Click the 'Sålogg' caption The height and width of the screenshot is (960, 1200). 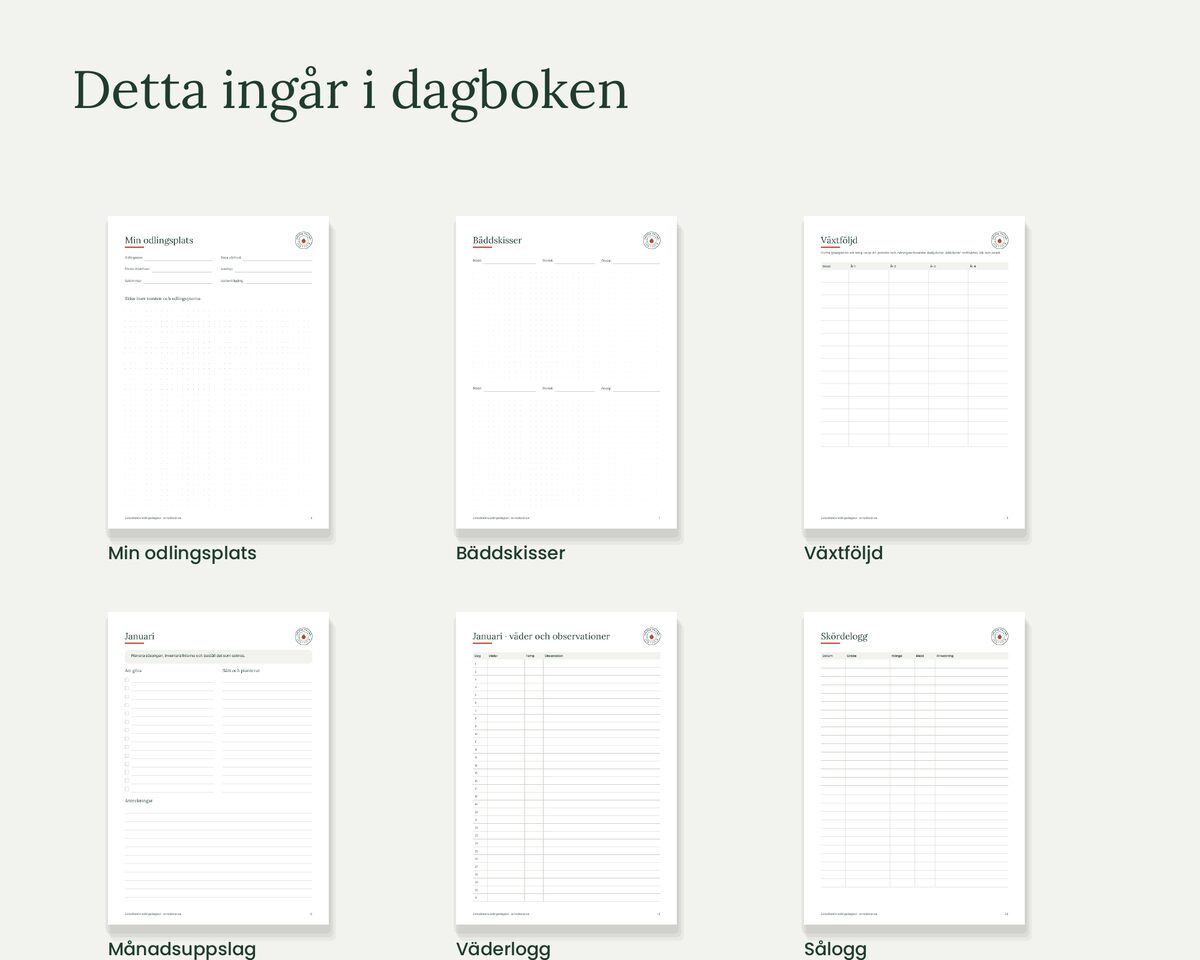point(835,949)
